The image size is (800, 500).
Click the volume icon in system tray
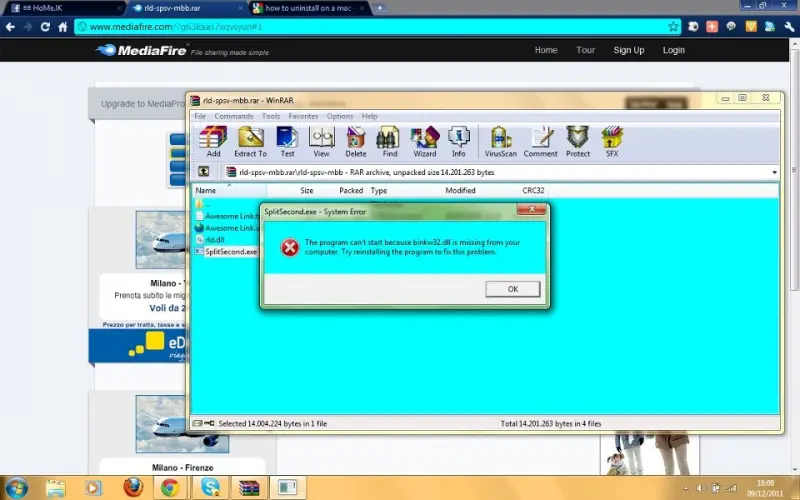(x=702, y=488)
